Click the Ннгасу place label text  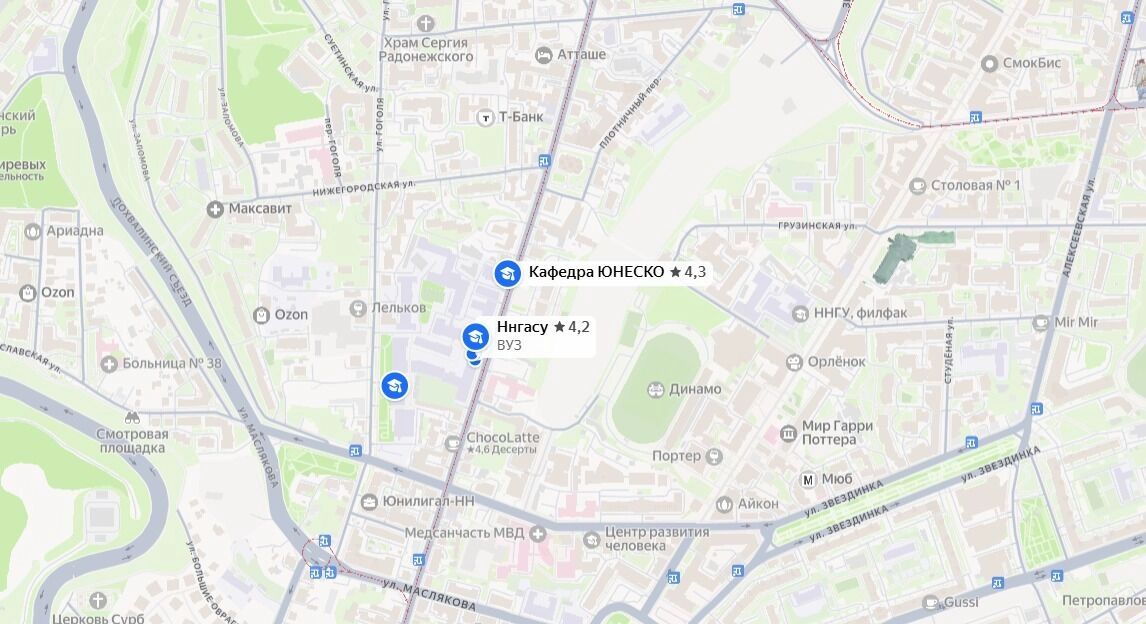pos(523,327)
